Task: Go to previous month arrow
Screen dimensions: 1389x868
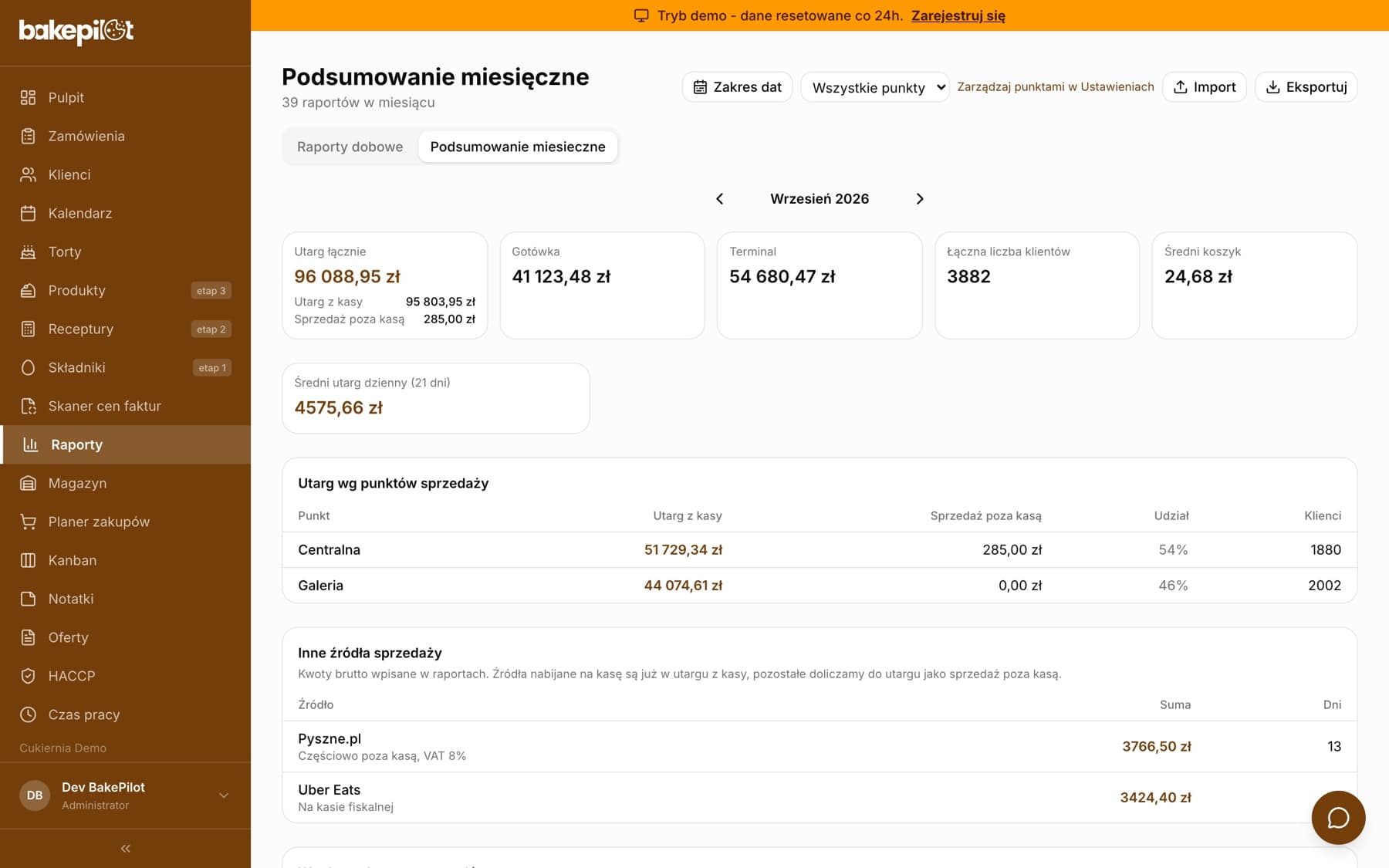Action: click(x=719, y=199)
